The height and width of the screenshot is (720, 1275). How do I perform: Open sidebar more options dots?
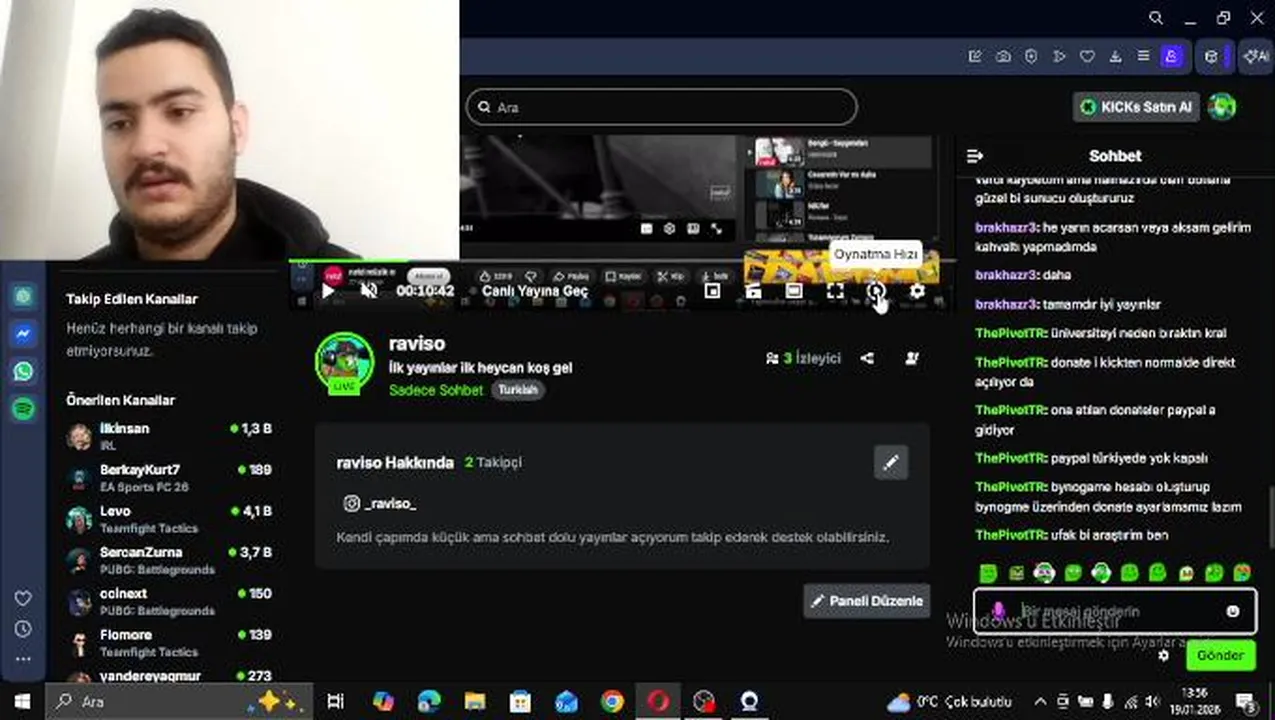(23, 659)
